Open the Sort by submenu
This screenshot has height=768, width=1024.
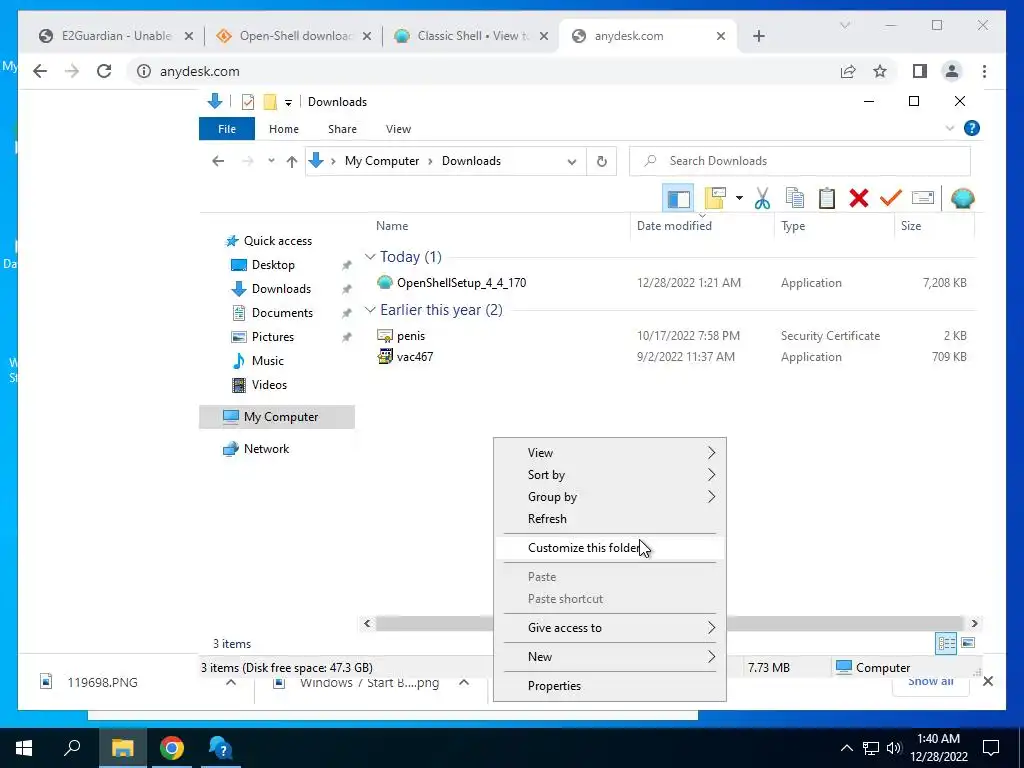[x=610, y=475]
